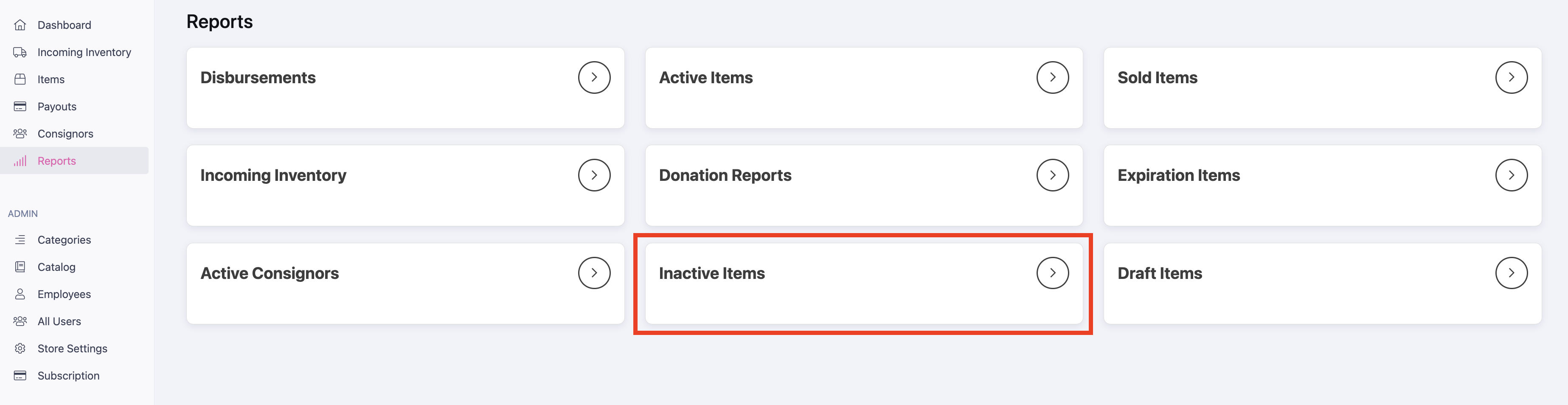Open the Incoming Inventory report card
This screenshot has width=1568, height=405.
[405, 186]
